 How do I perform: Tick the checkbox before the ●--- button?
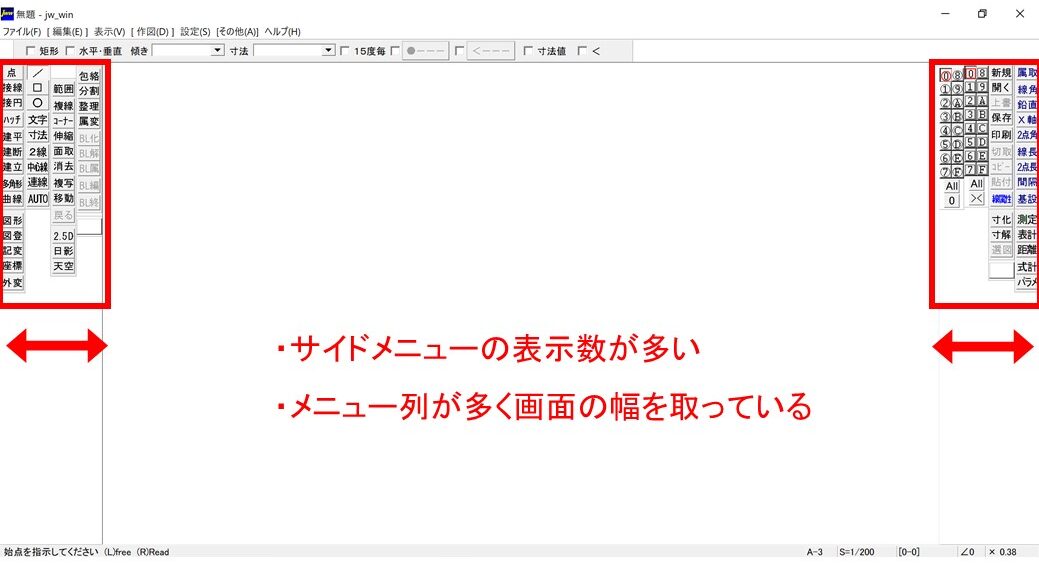(x=396, y=51)
